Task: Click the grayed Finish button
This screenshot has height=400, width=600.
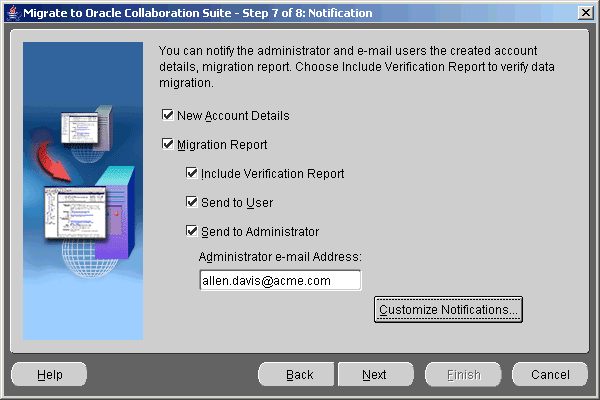Action: click(463, 374)
